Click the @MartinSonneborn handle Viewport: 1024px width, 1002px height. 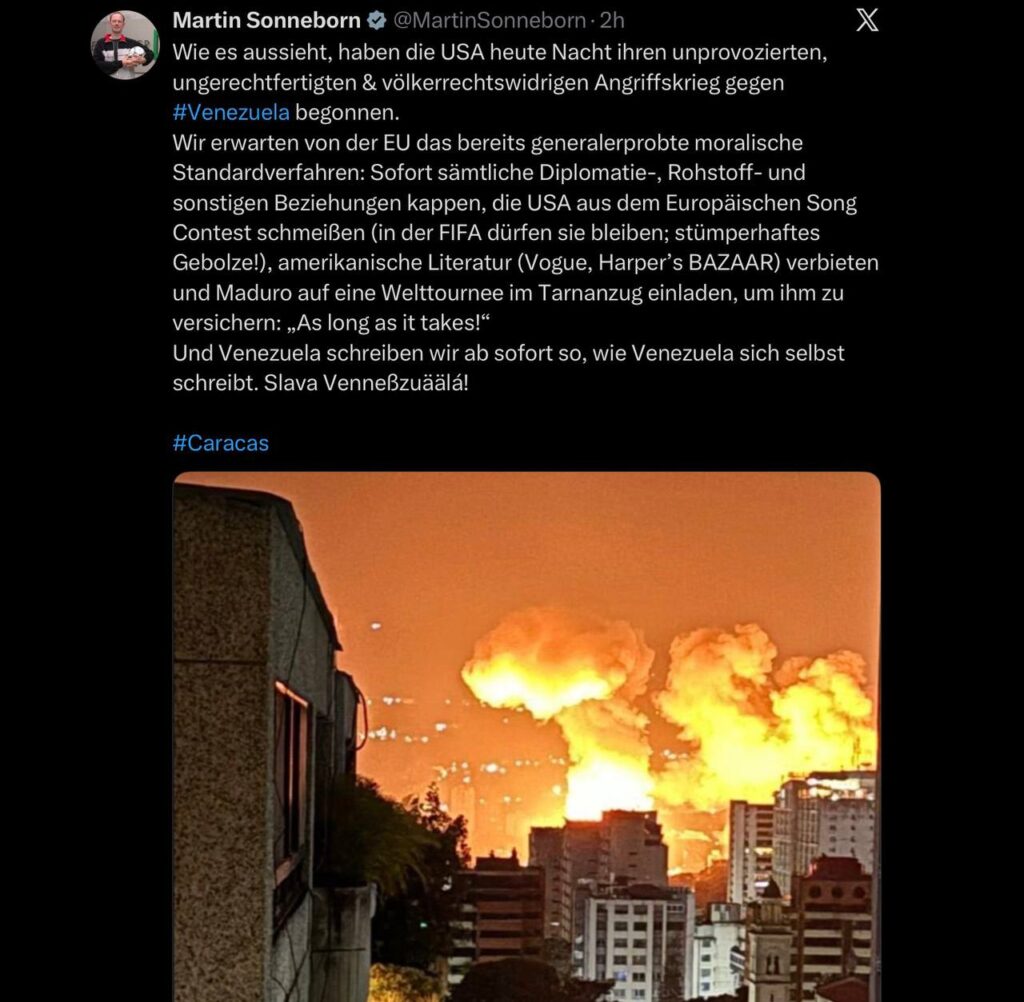tap(489, 21)
